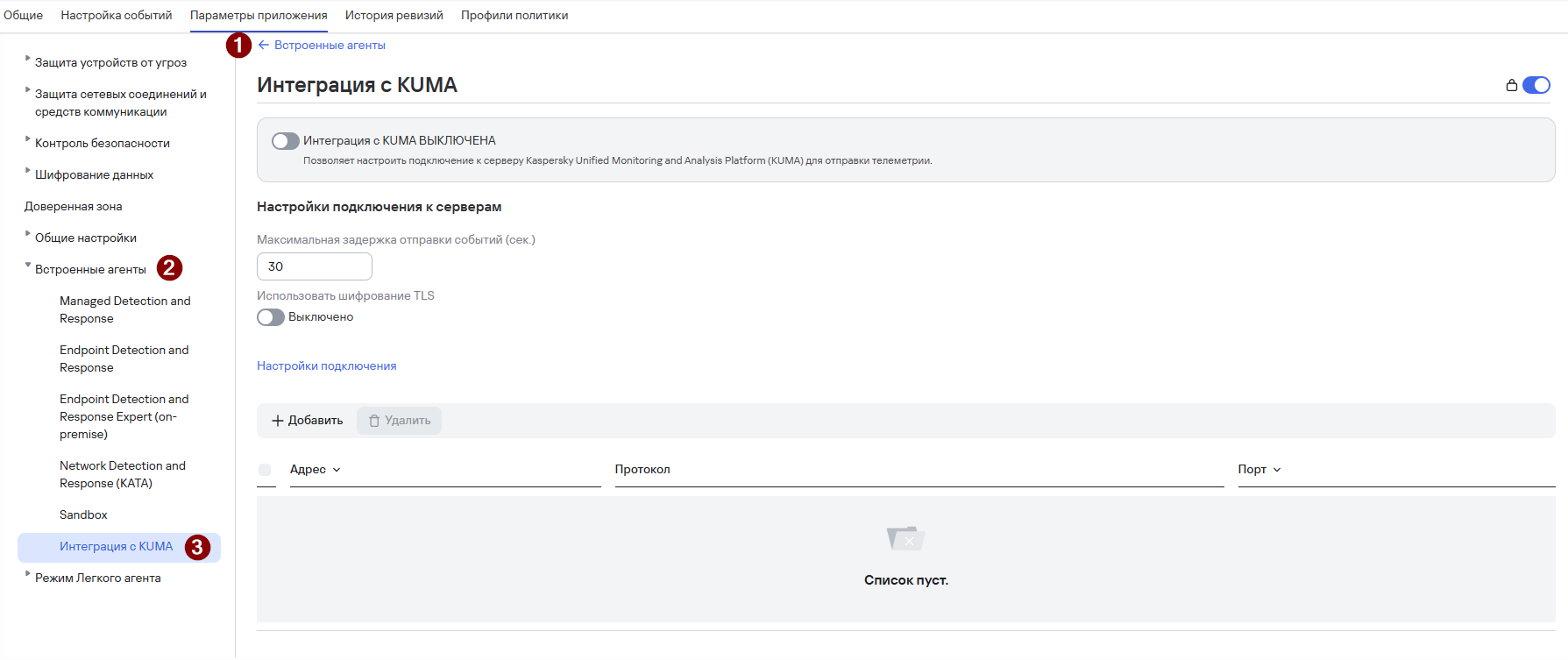This screenshot has height=660, width=1568.
Task: Click the empty list folder icon
Action: point(905,538)
